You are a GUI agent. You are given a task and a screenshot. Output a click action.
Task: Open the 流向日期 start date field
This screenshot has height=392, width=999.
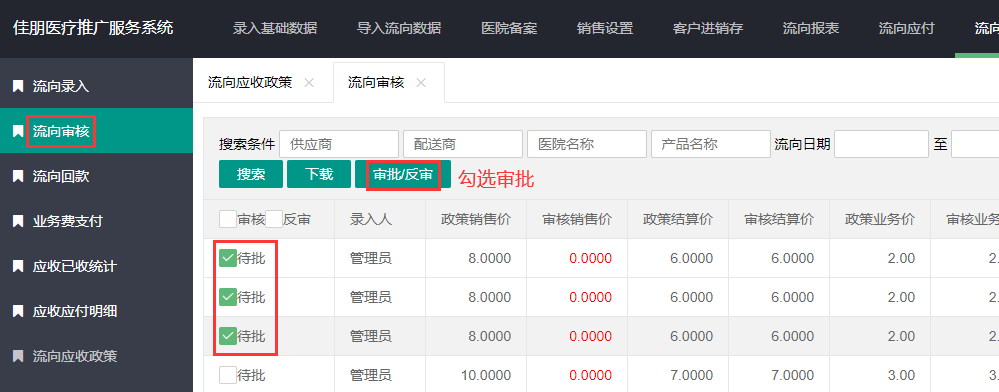(882, 144)
